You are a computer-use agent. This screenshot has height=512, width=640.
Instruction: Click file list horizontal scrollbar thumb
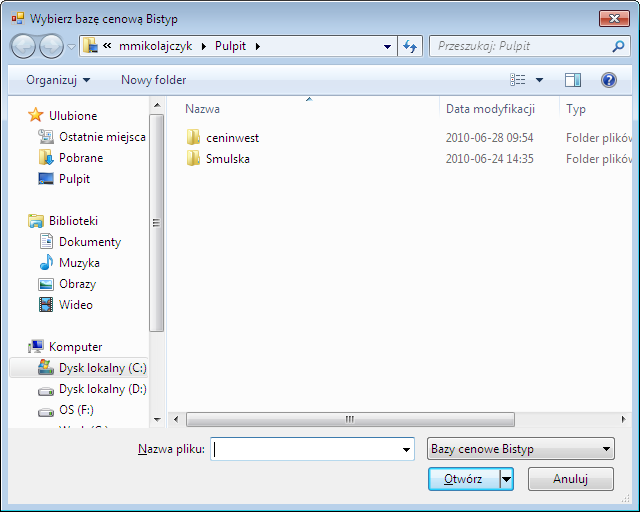pyautogui.click(x=350, y=419)
